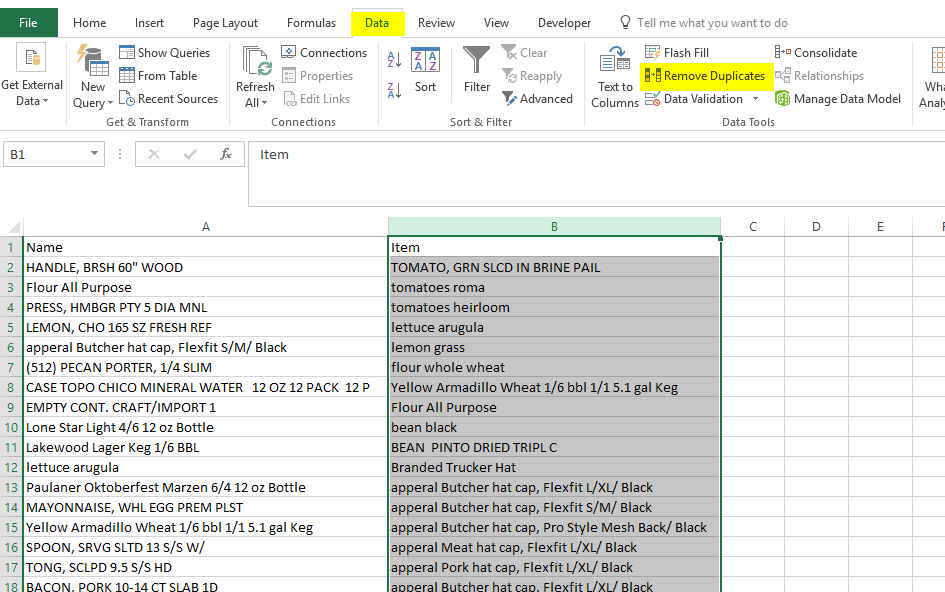Select row 8 header
Image resolution: width=945 pixels, height=592 pixels.
(11, 387)
